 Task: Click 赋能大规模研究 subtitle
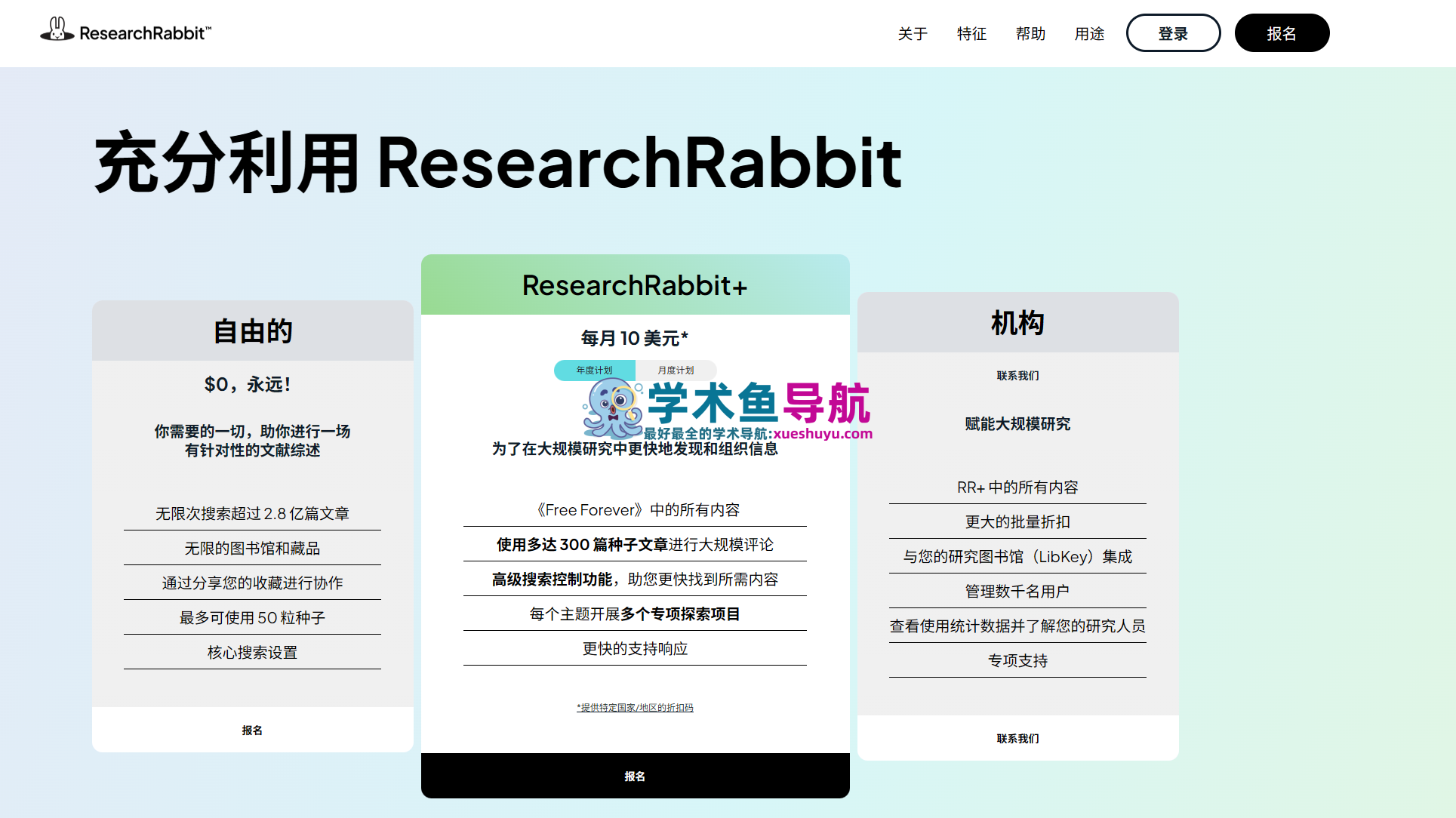tap(1017, 423)
